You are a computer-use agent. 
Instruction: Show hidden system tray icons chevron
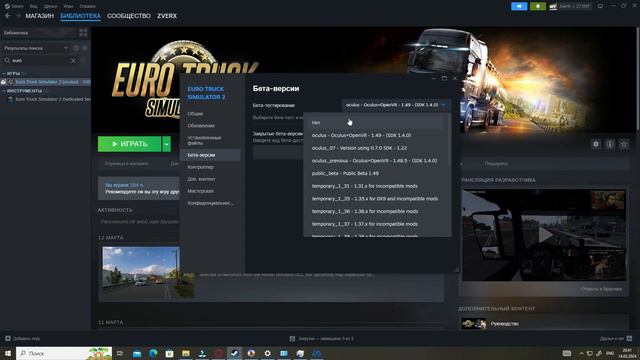pyautogui.click(x=581, y=353)
